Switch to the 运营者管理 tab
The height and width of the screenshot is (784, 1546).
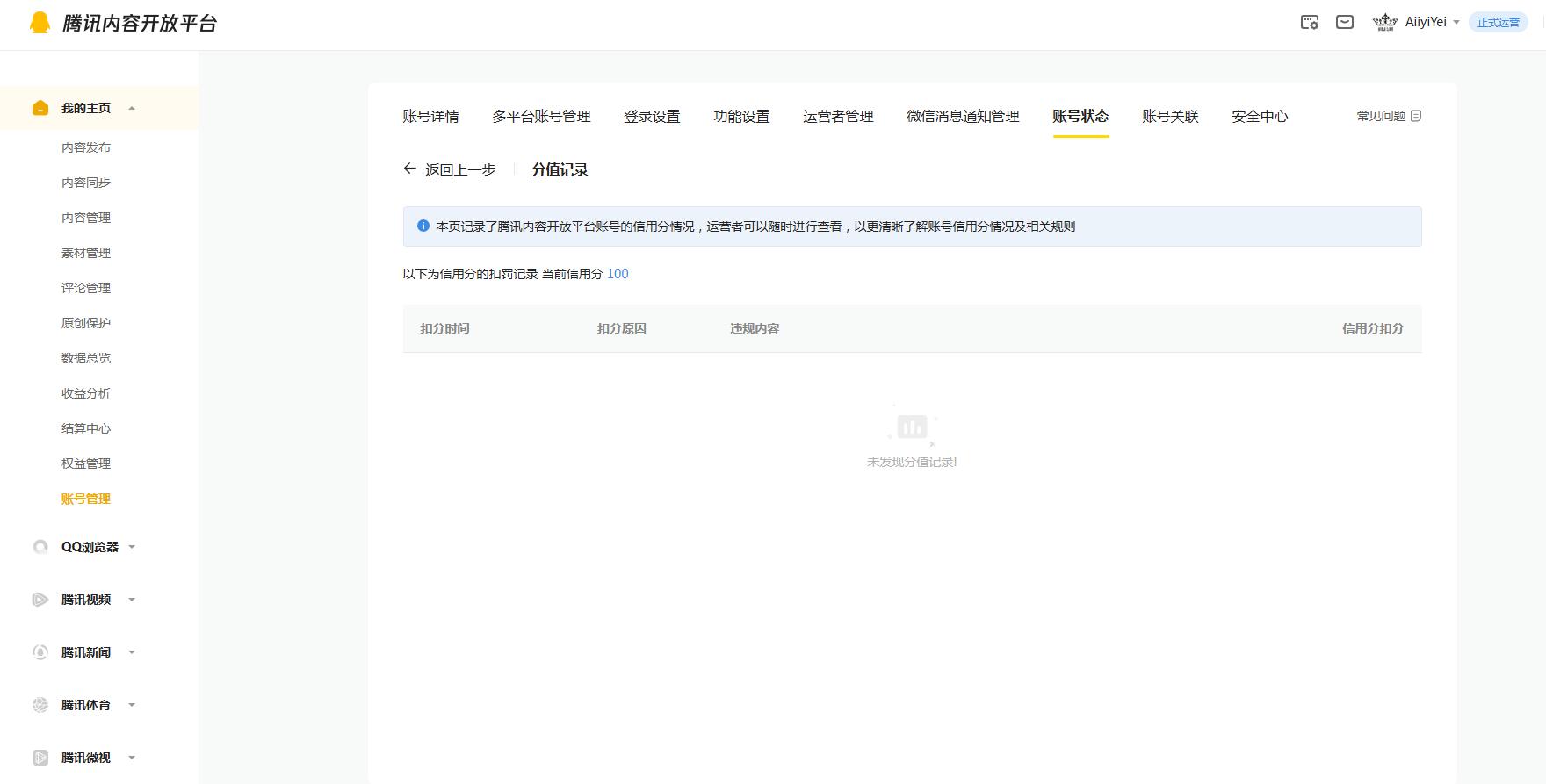[838, 116]
